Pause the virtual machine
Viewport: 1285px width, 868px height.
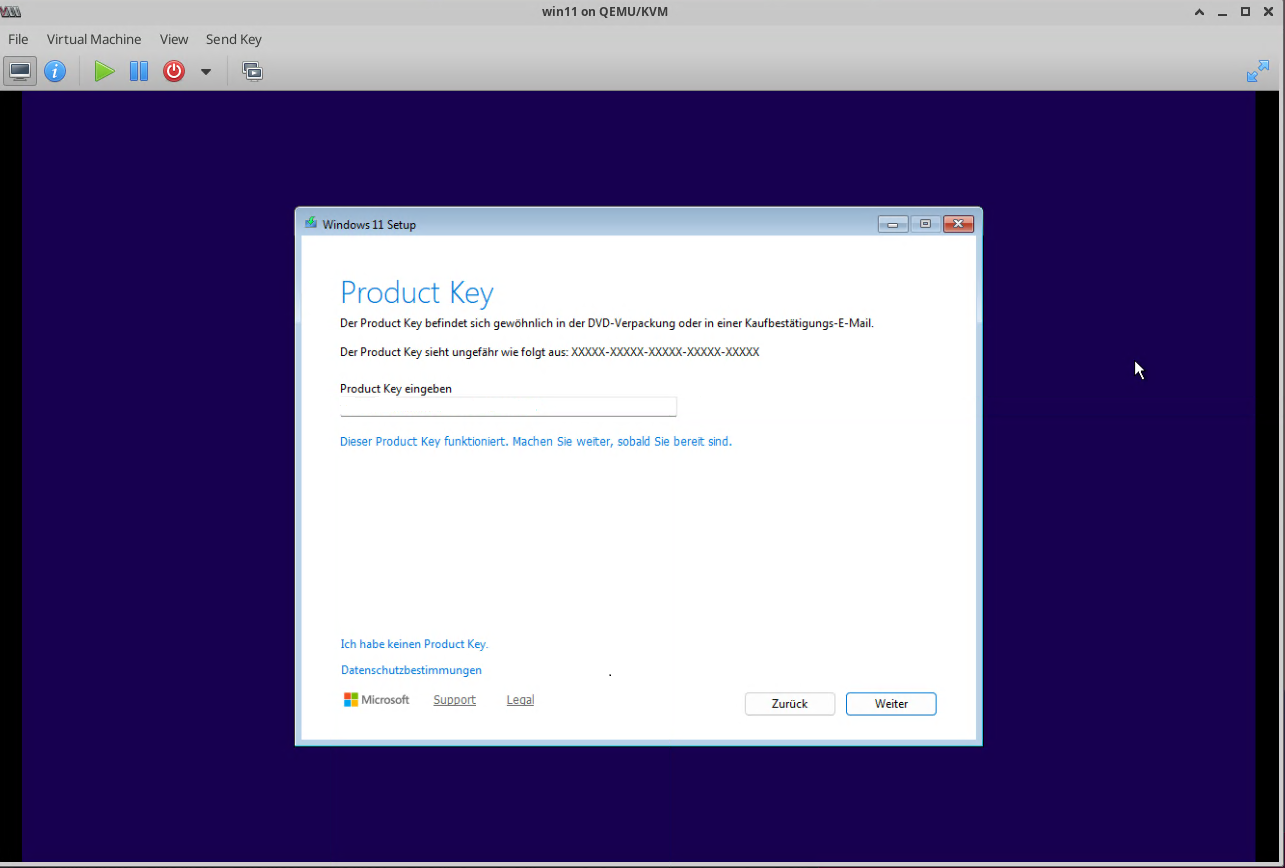click(x=139, y=71)
